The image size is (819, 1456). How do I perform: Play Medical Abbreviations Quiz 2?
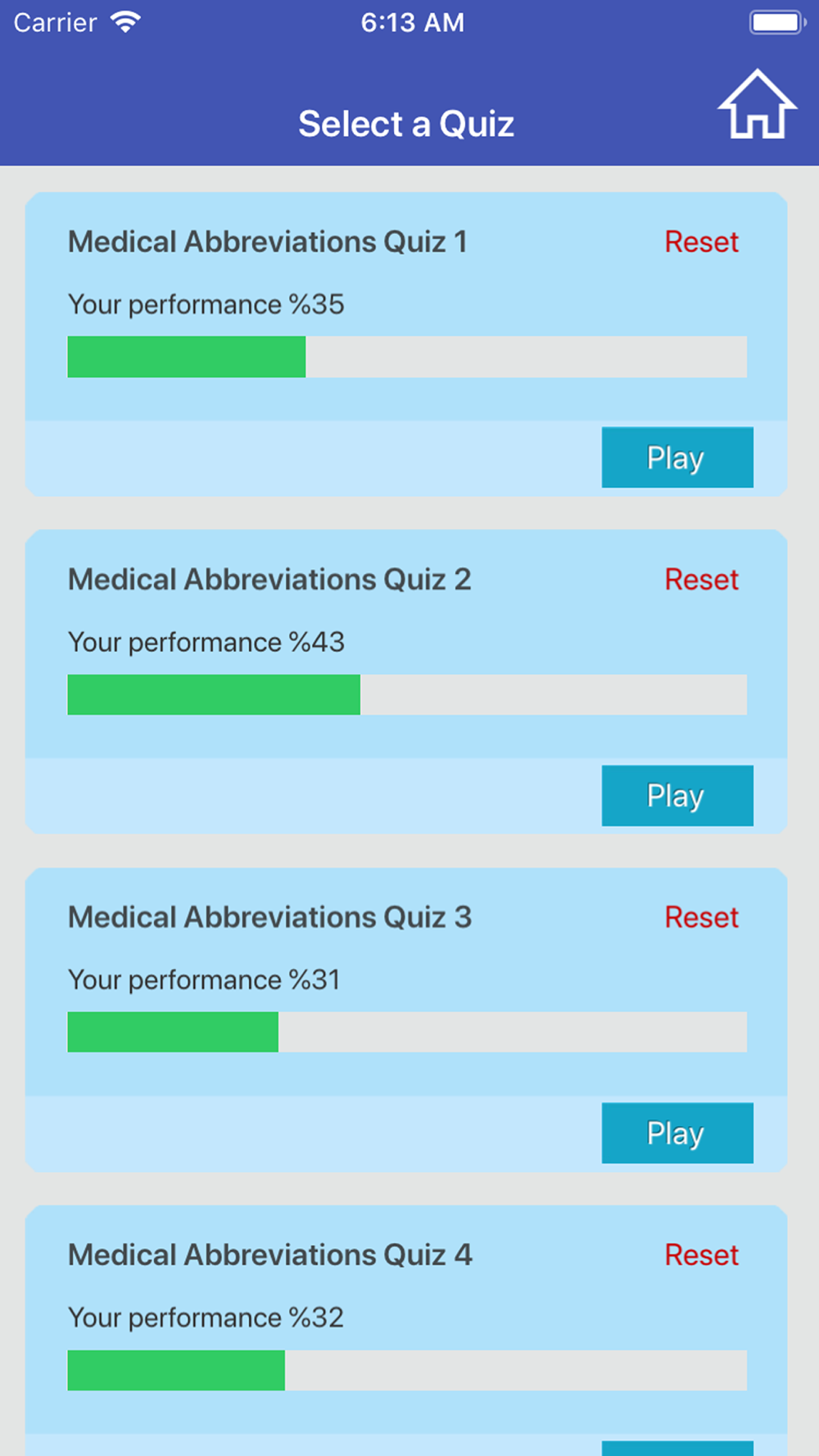[x=677, y=795]
